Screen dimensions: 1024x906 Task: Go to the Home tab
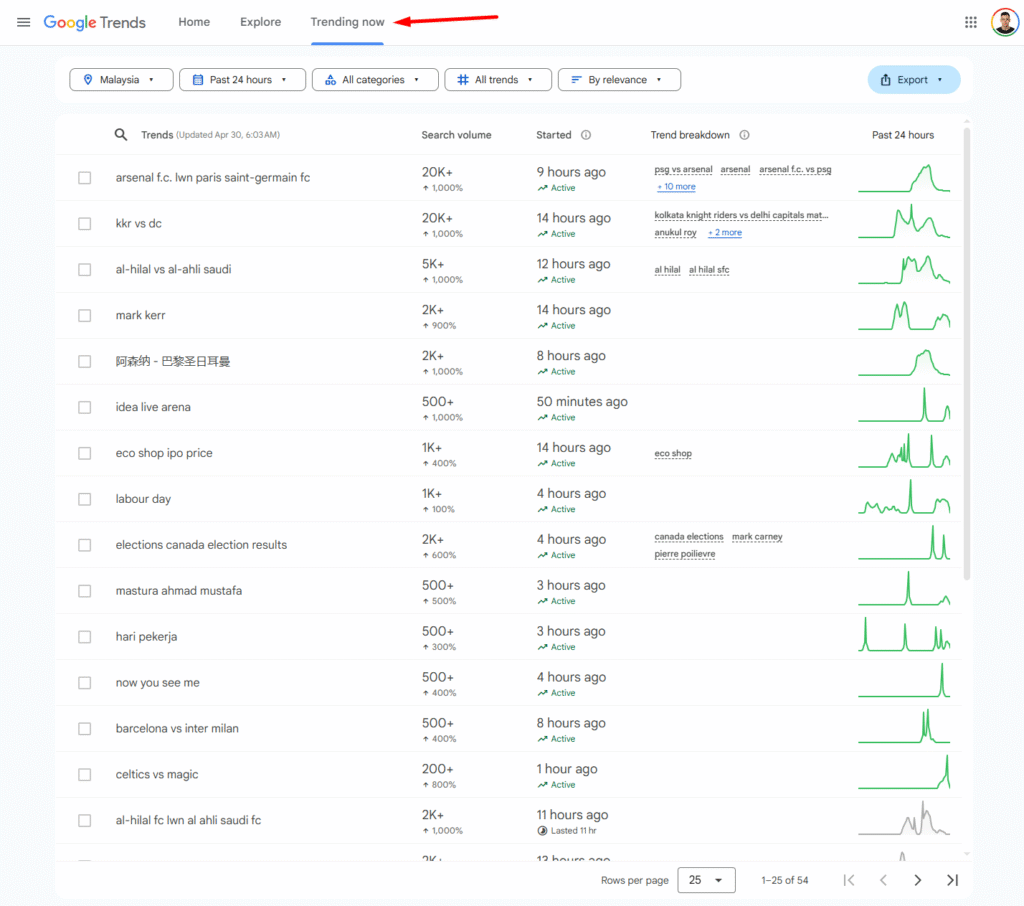(194, 22)
